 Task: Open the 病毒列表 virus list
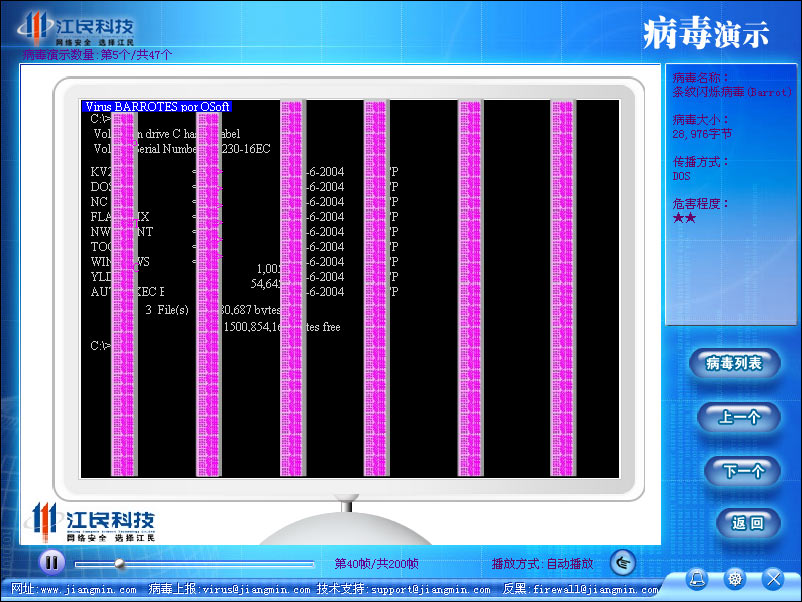(734, 363)
